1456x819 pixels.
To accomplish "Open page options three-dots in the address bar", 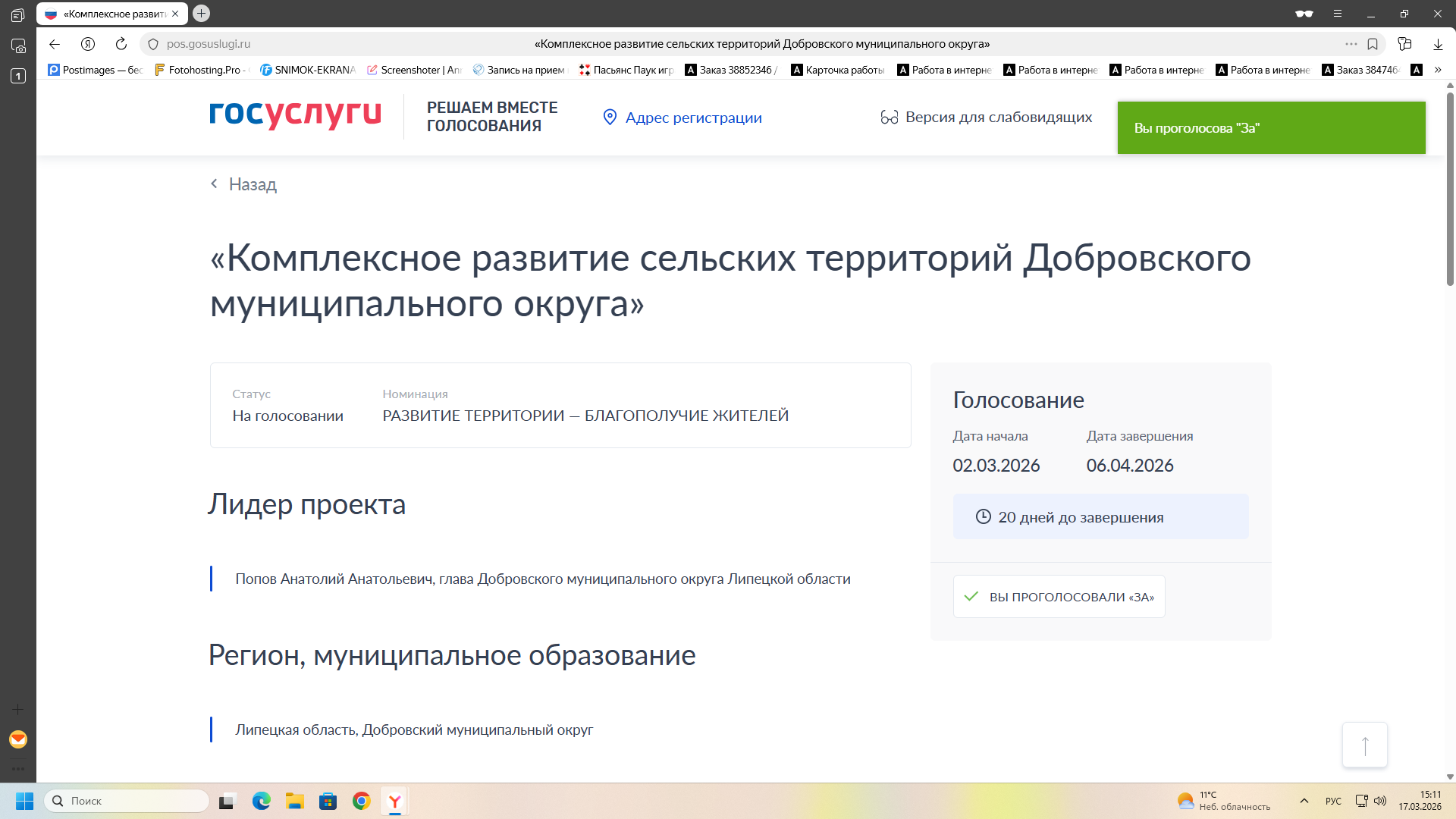I will [1351, 44].
